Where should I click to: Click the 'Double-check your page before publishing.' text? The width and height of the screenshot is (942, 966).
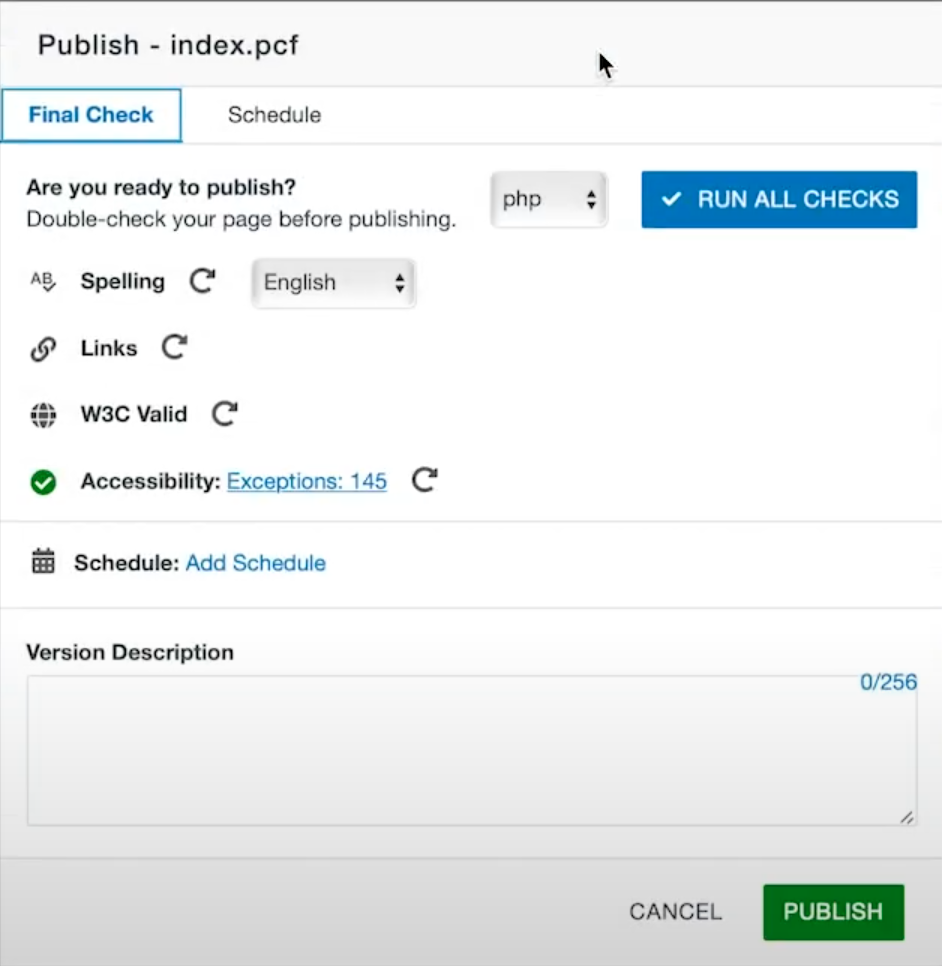click(x=241, y=219)
